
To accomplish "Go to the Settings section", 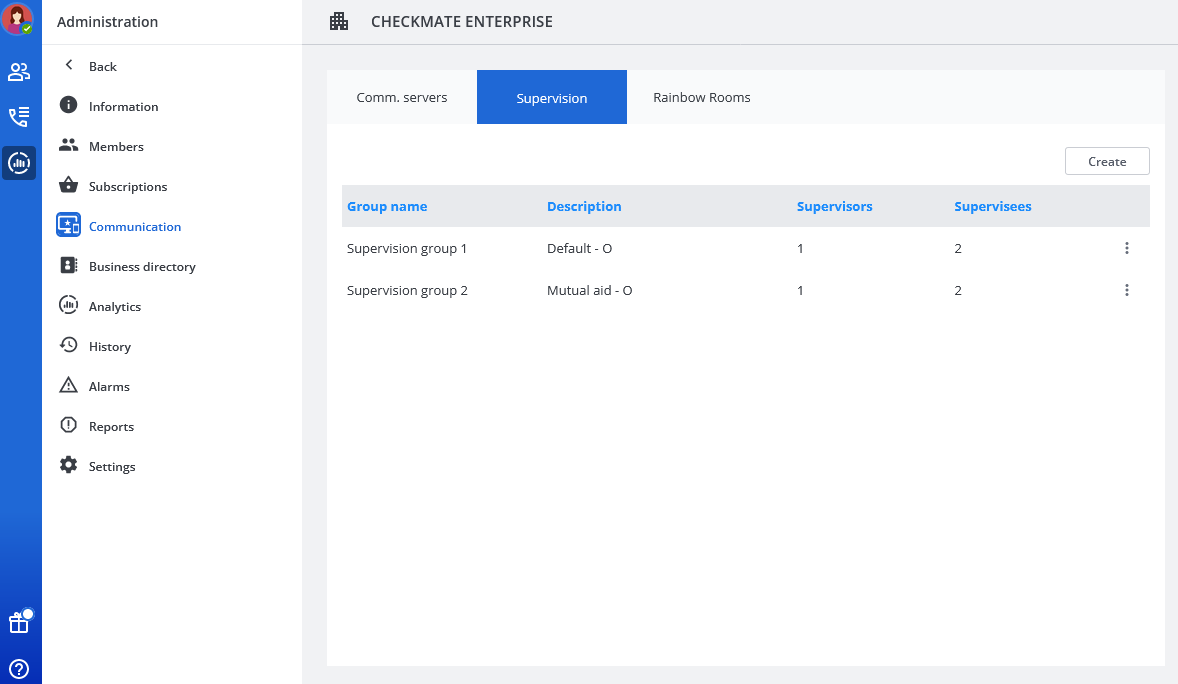I will (x=112, y=466).
